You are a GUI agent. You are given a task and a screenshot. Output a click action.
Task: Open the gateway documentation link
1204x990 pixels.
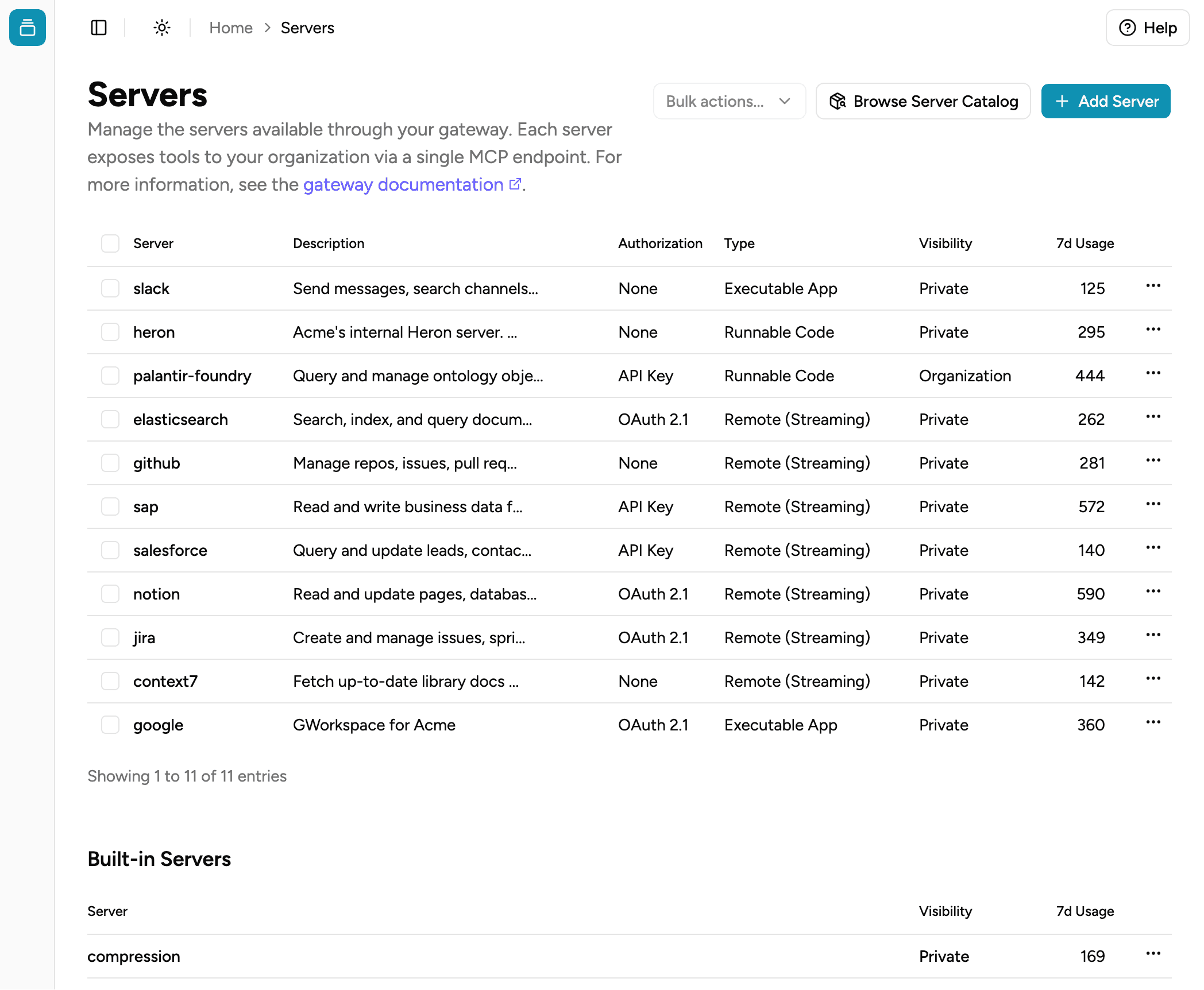(403, 184)
